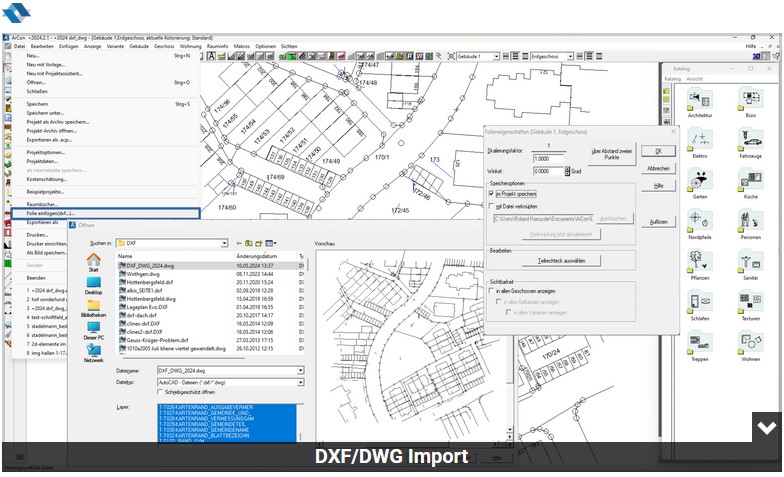The height and width of the screenshot is (477, 784).
Task: Click horizontal scrollbar under file list
Action: (x=182, y=358)
